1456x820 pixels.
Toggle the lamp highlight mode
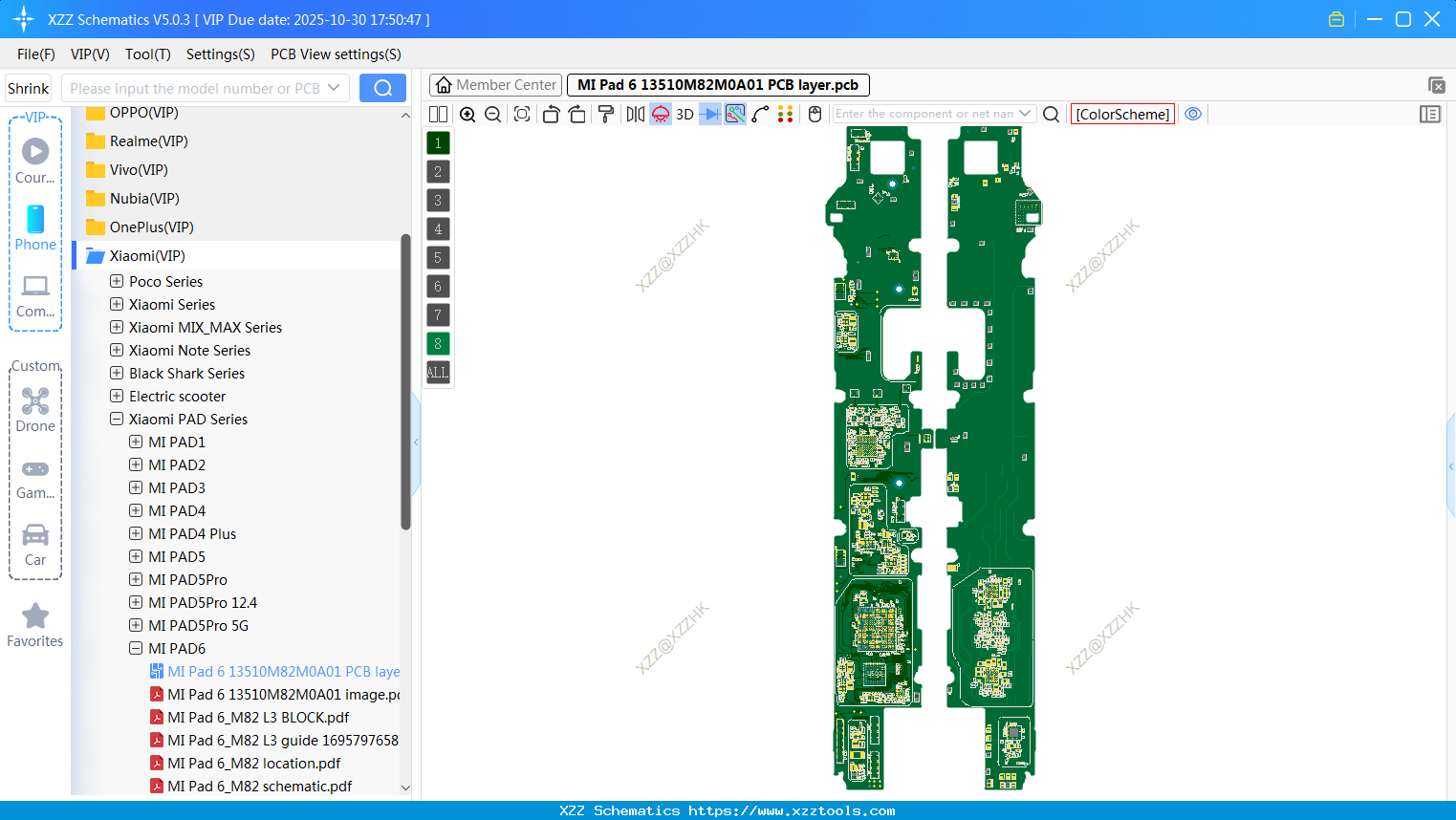coord(660,114)
